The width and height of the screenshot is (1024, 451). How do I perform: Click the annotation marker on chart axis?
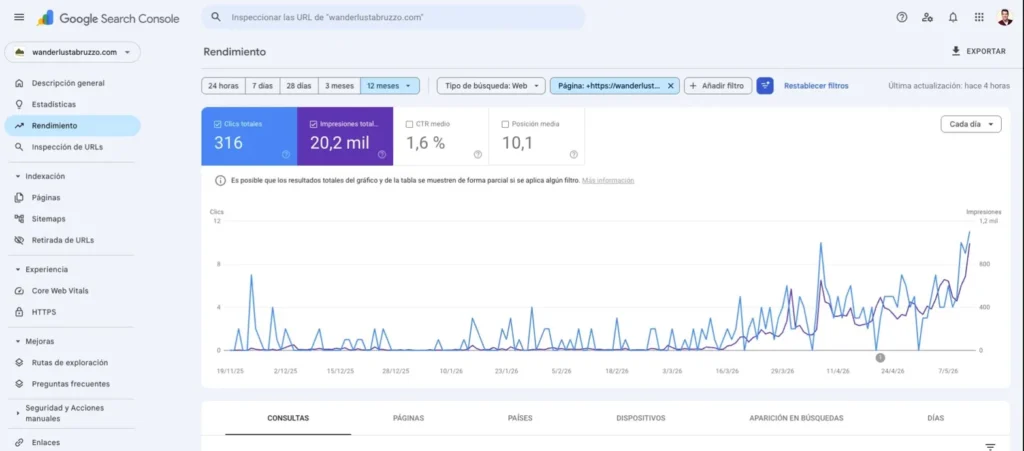(x=880, y=357)
